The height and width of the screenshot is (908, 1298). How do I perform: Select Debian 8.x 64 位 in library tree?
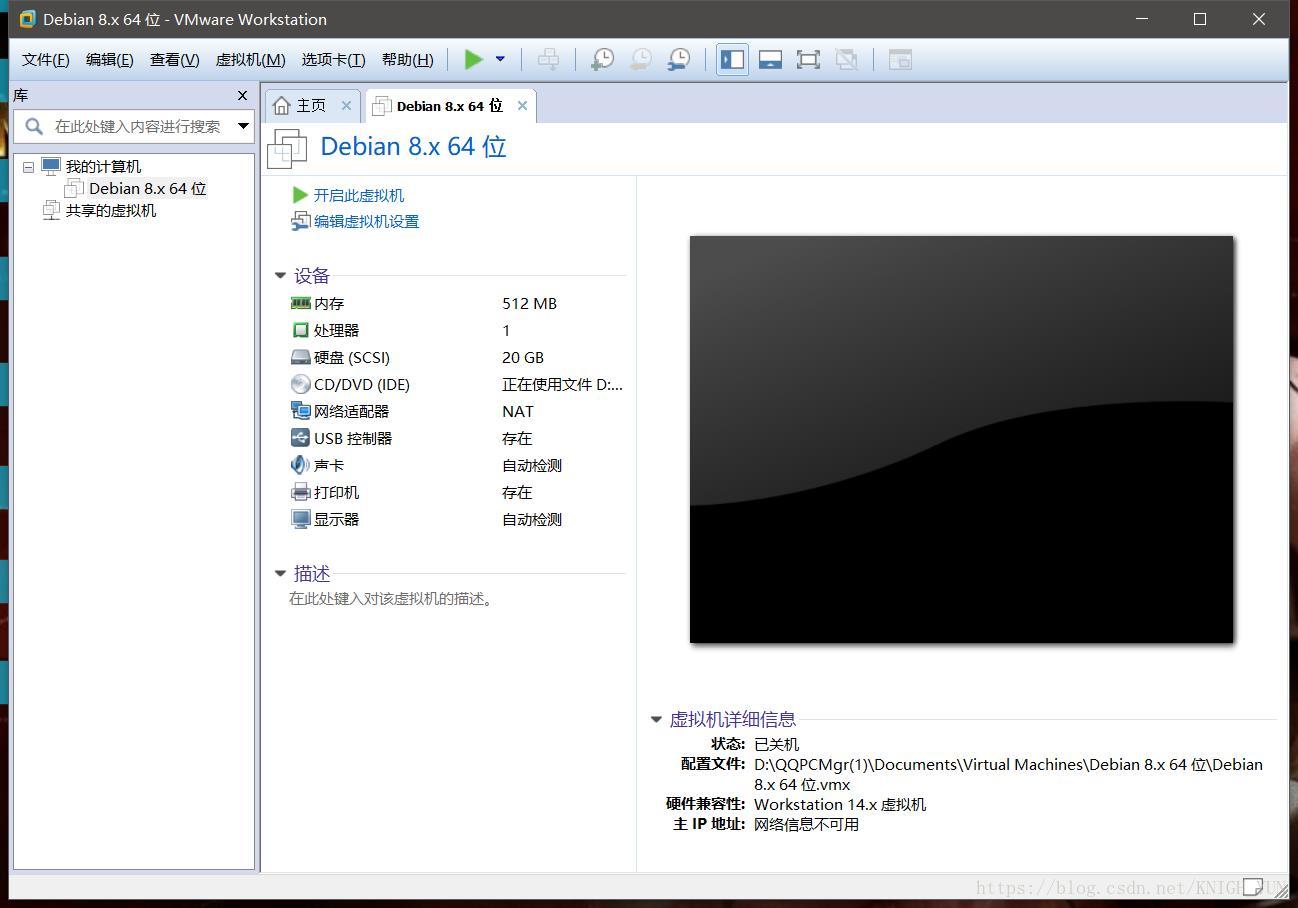147,189
